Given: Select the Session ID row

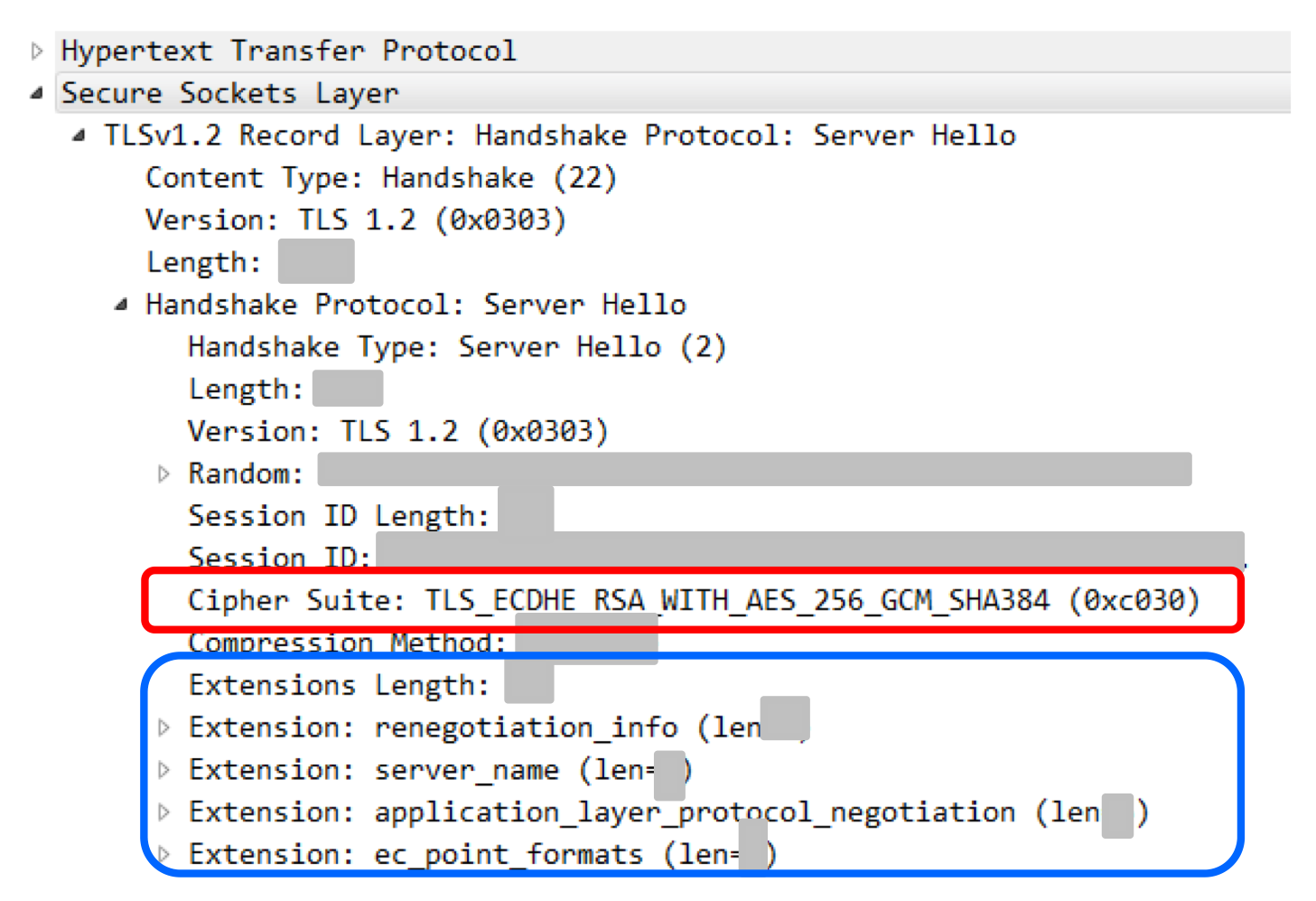Looking at the screenshot, I should pos(715,554).
